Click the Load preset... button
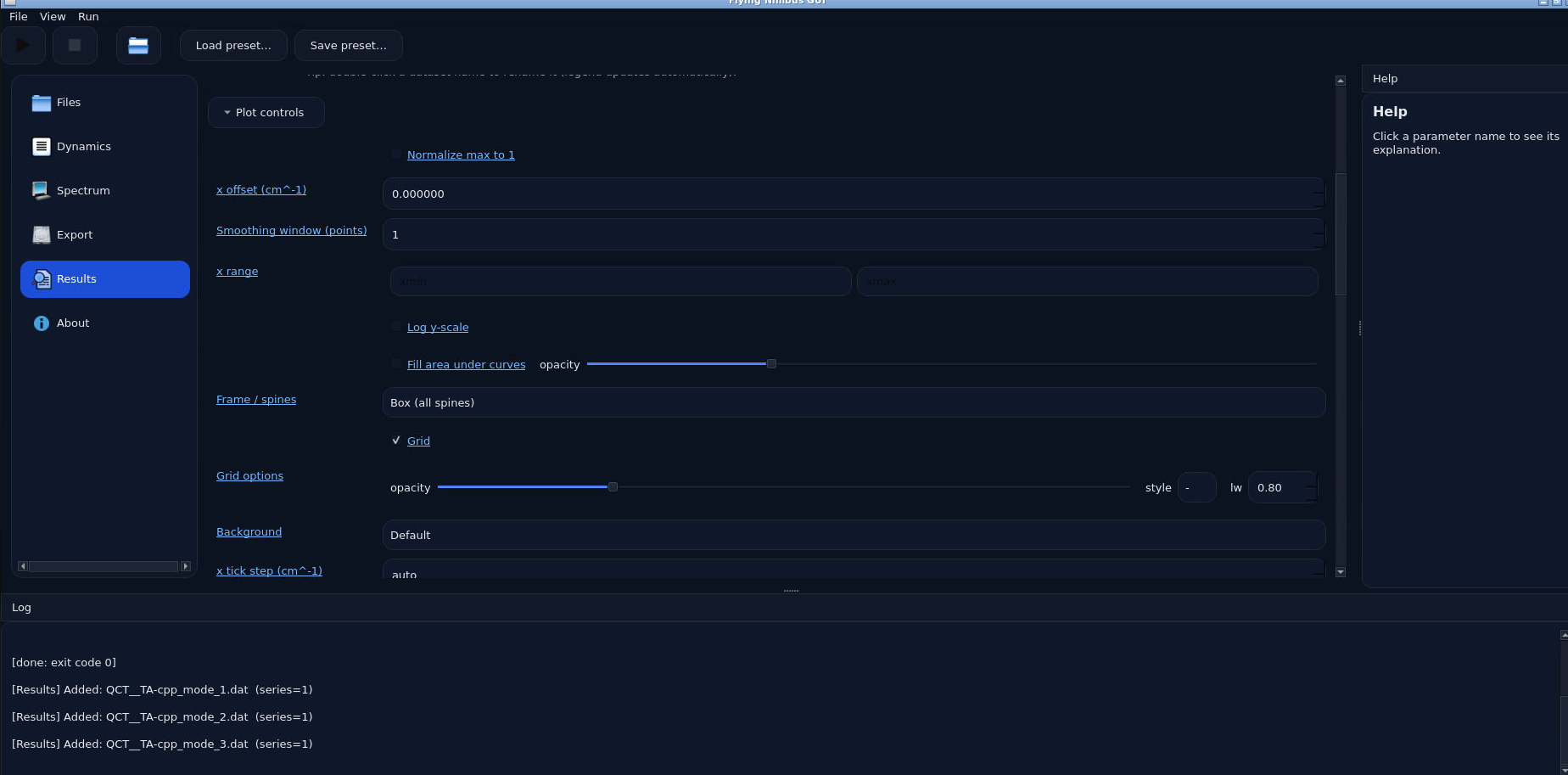Image resolution: width=1568 pixels, height=775 pixels. 233,46
